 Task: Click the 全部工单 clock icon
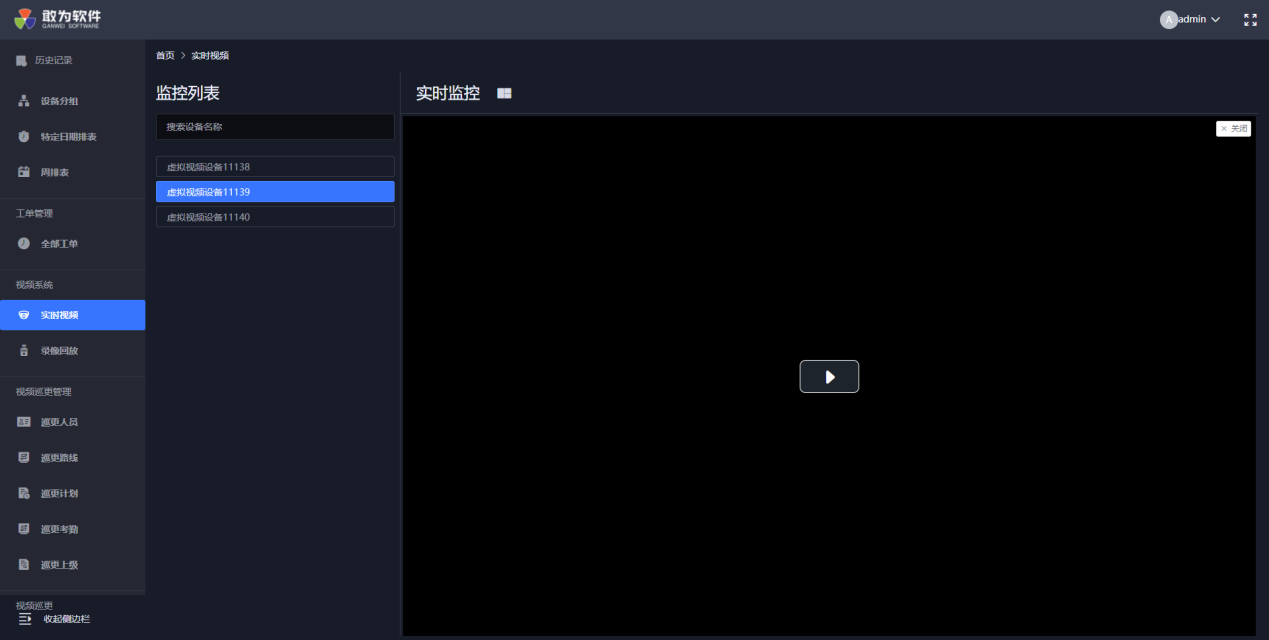pos(24,244)
